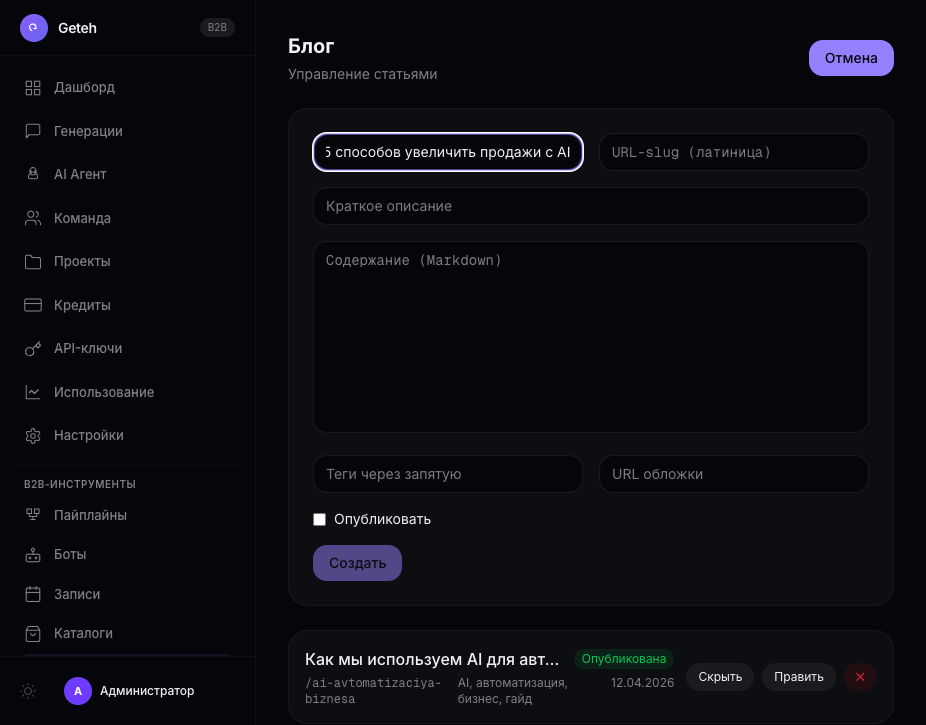Screen dimensions: 926x725
Task: Open Проекты using the folder icon
Action: (31, 261)
